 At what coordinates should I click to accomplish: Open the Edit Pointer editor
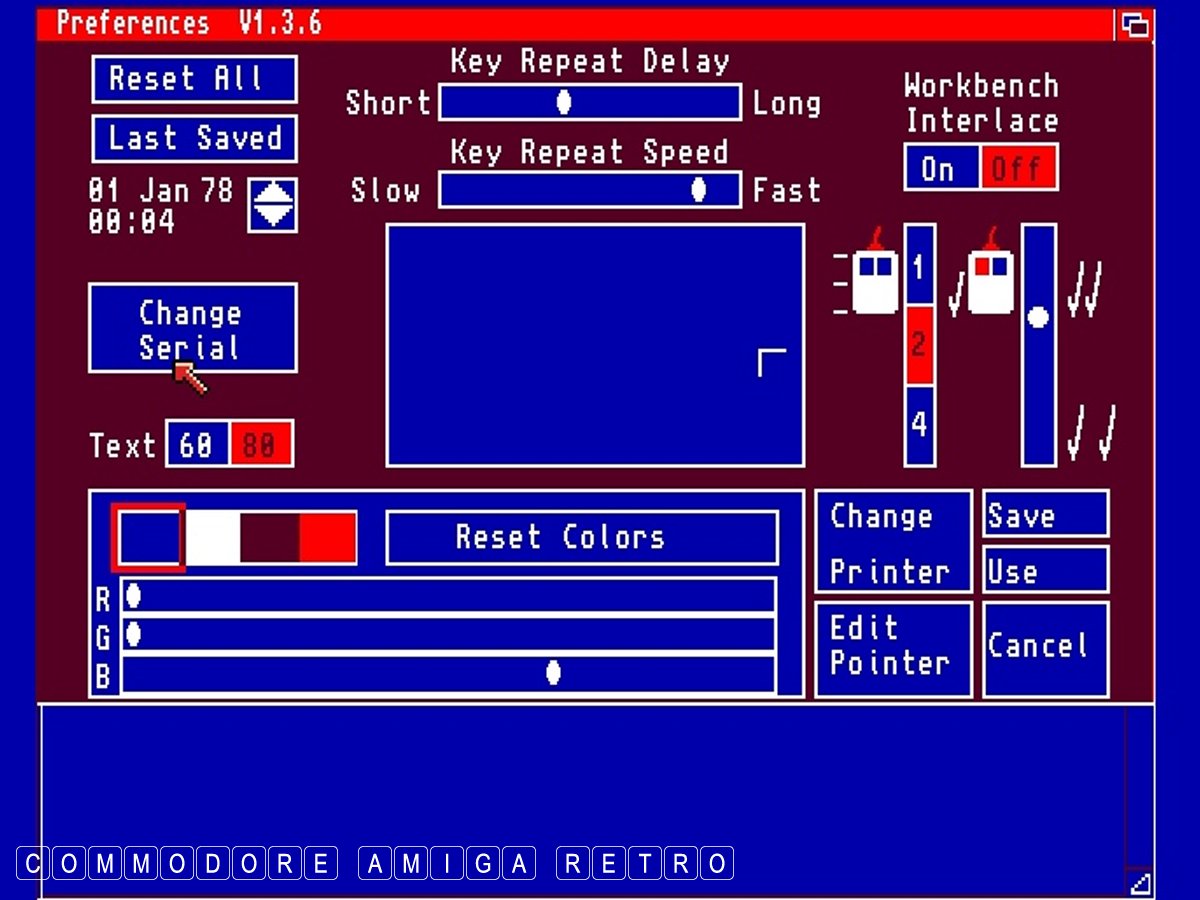click(892, 648)
